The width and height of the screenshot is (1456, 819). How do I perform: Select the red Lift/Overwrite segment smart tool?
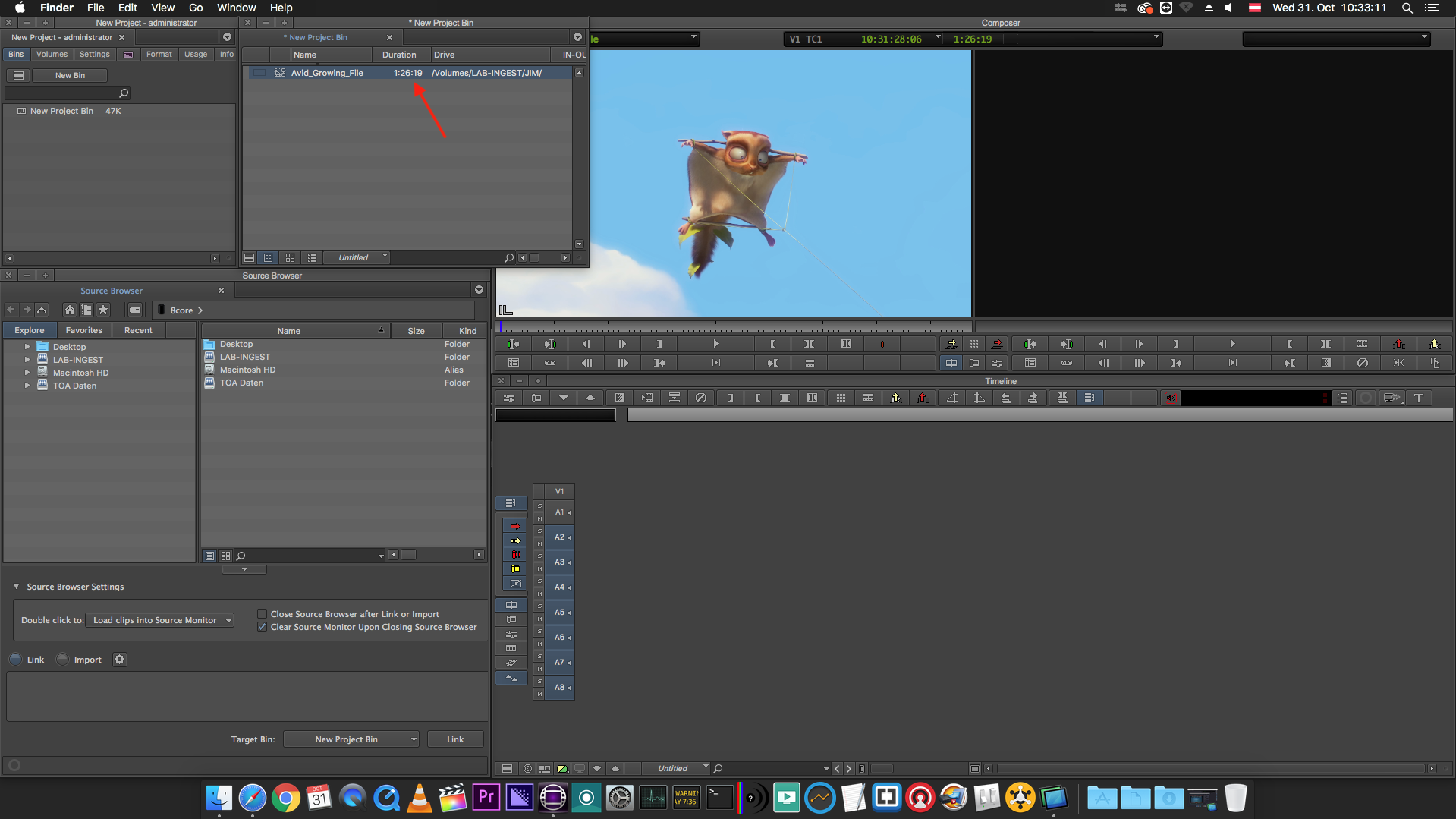pyautogui.click(x=515, y=526)
